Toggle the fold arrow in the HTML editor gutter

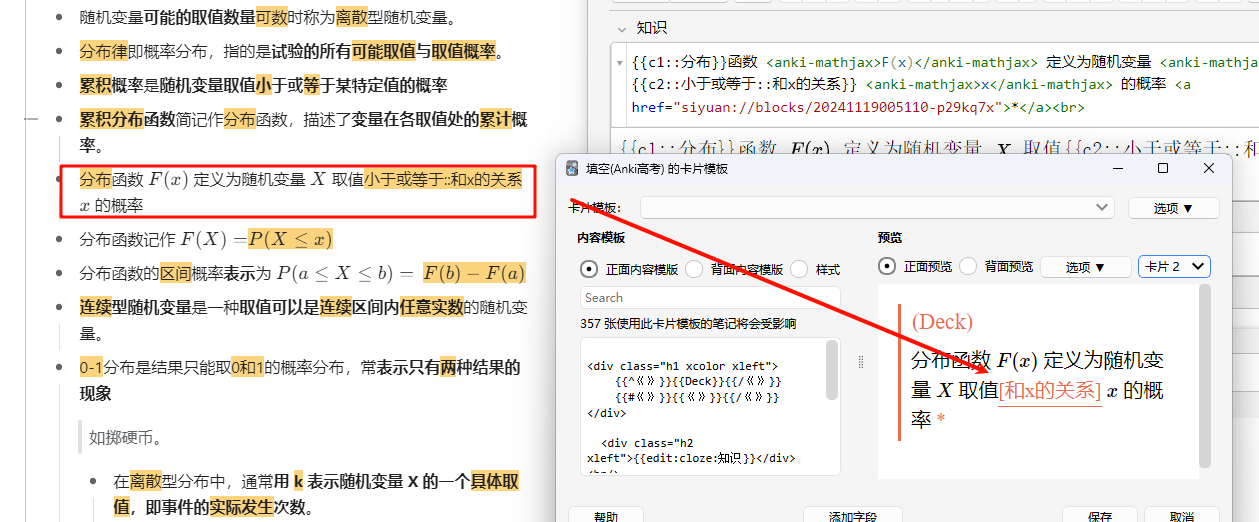[621, 62]
